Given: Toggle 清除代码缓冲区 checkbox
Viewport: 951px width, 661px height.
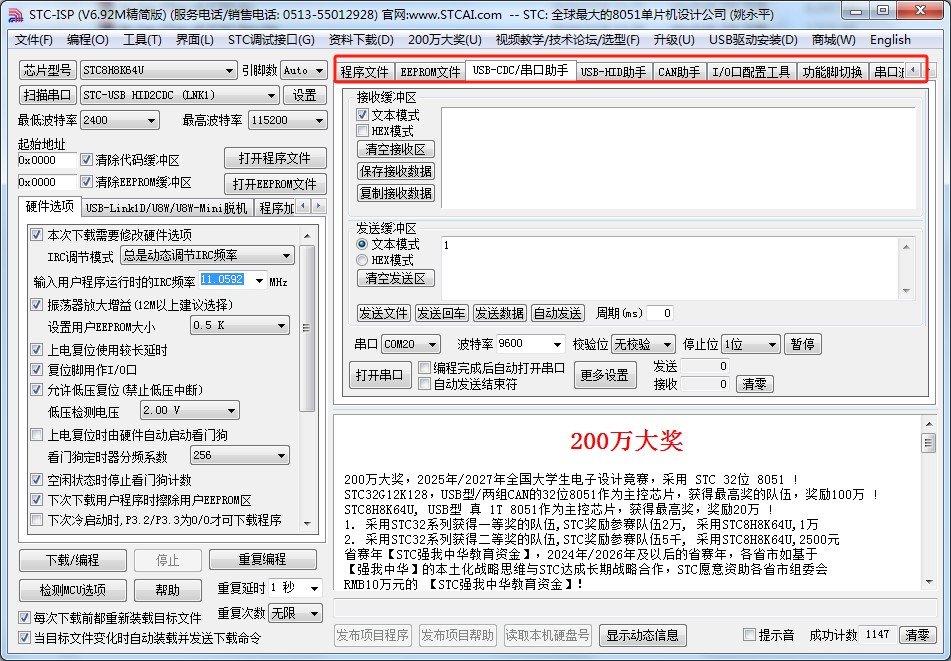Looking at the screenshot, I should click(86, 159).
